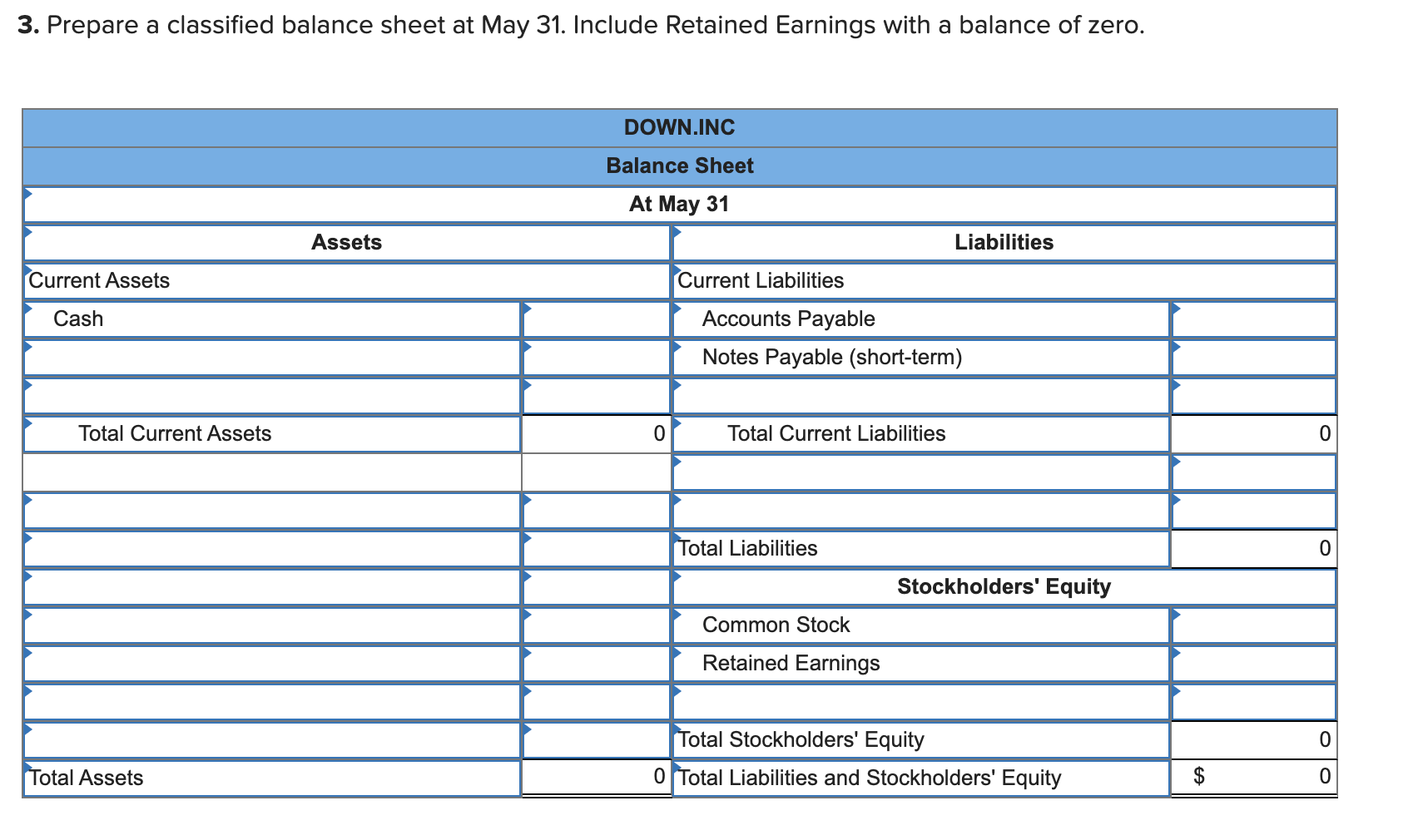1413x840 pixels.
Task: Click the Accounts Payable amount field
Action: coord(1253,319)
